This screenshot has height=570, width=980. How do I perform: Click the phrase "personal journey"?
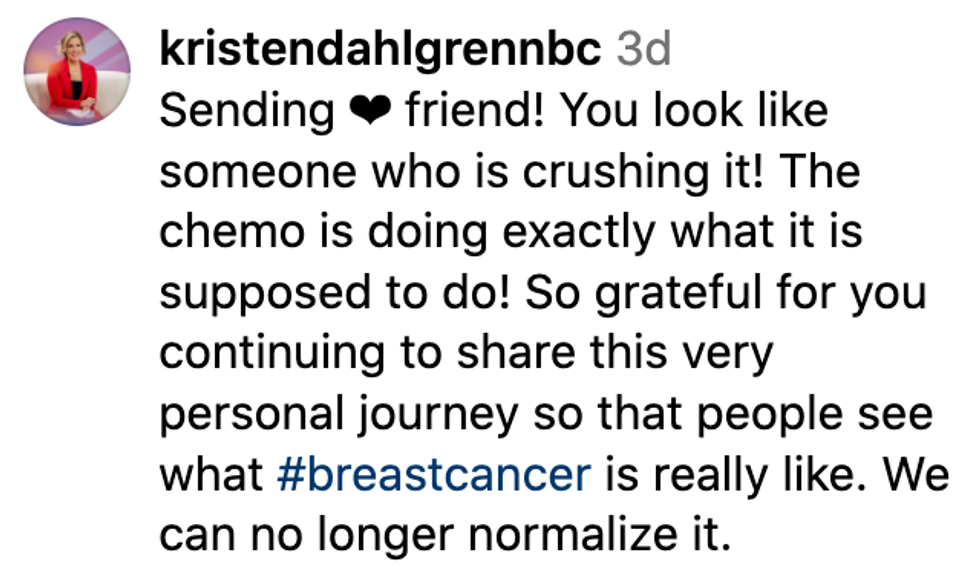[x=340, y=414]
